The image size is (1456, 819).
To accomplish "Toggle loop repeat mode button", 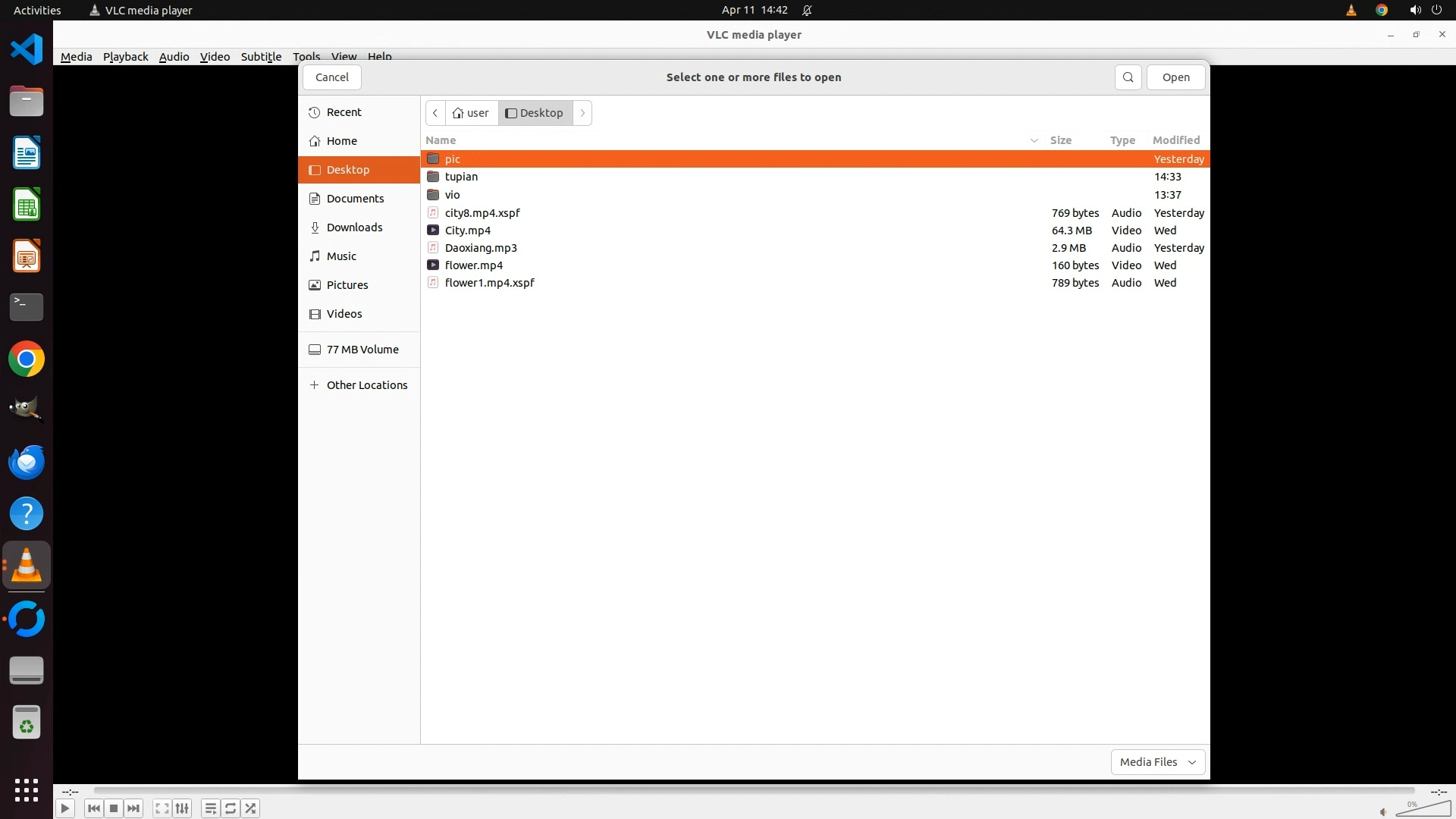I will pos(231,808).
